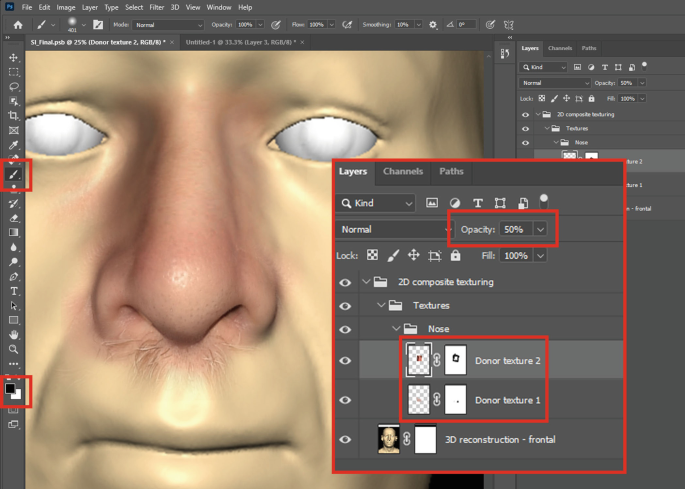Select the Brush tool in the toolbar
The image size is (685, 489).
click(14, 174)
